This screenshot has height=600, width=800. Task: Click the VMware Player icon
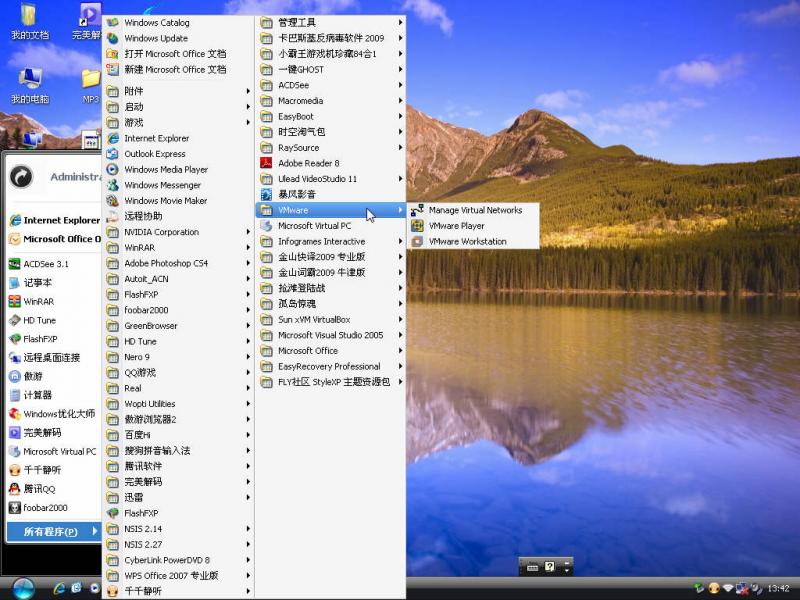pyautogui.click(x=417, y=226)
